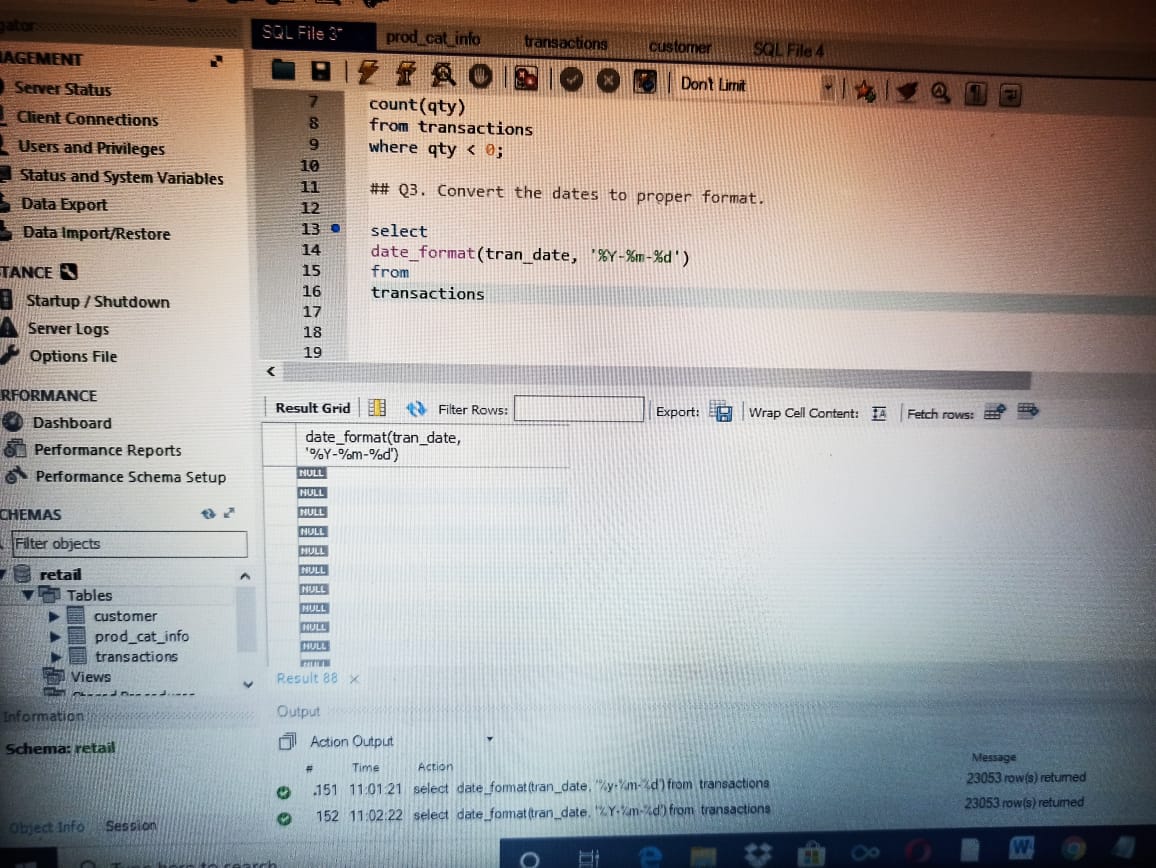1156x868 pixels.
Task: Refresh the result grid filter
Action: (x=419, y=409)
